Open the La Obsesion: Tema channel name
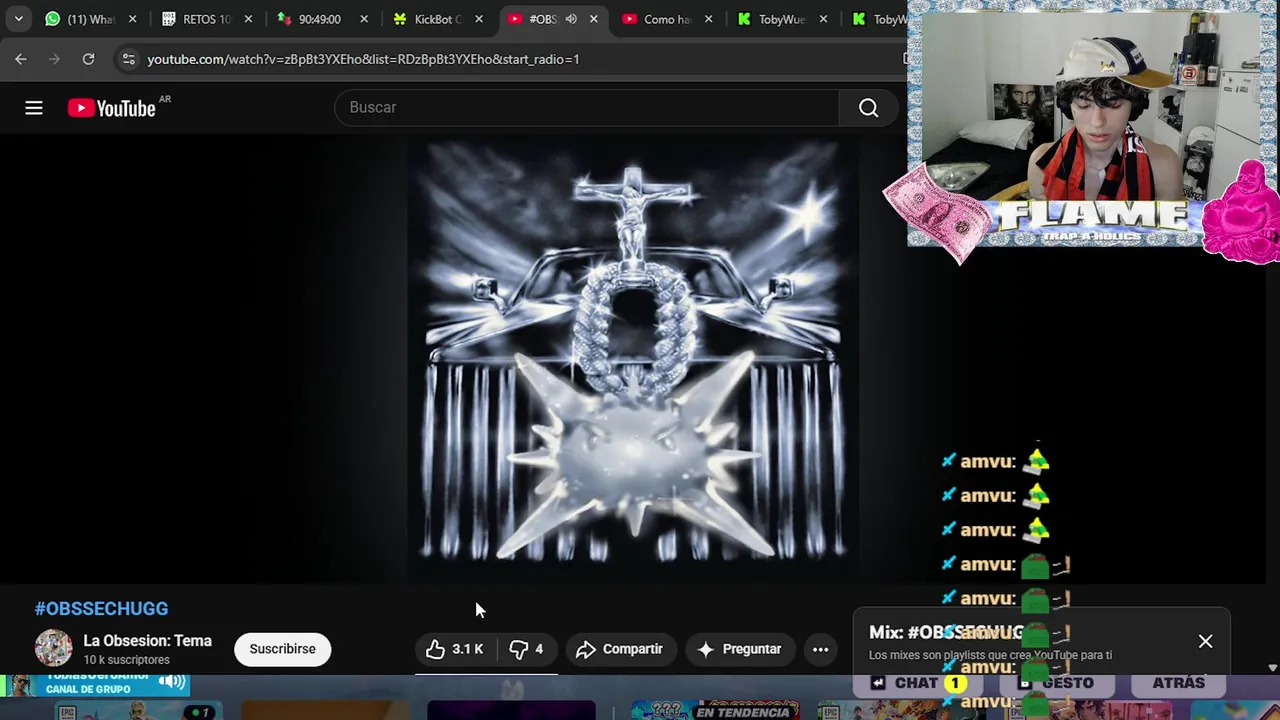1280x720 pixels. point(147,641)
